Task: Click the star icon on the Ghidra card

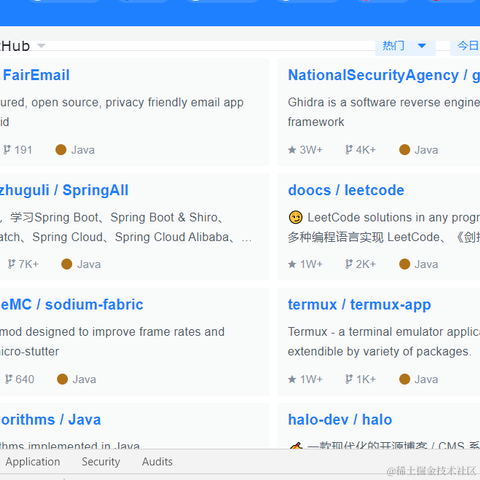Action: tap(292, 150)
